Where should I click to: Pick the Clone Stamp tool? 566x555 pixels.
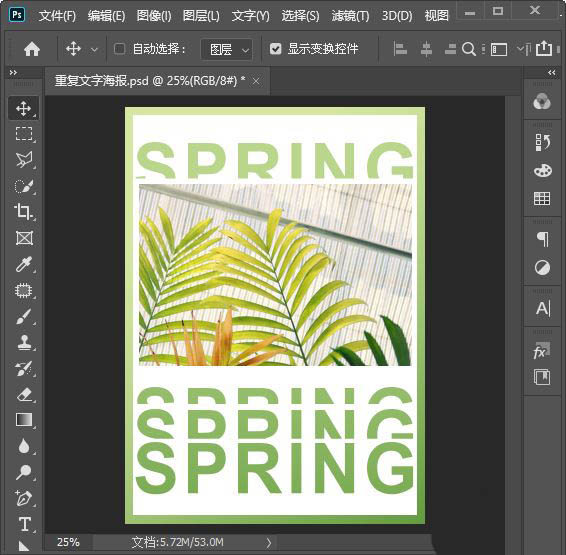pos(24,343)
